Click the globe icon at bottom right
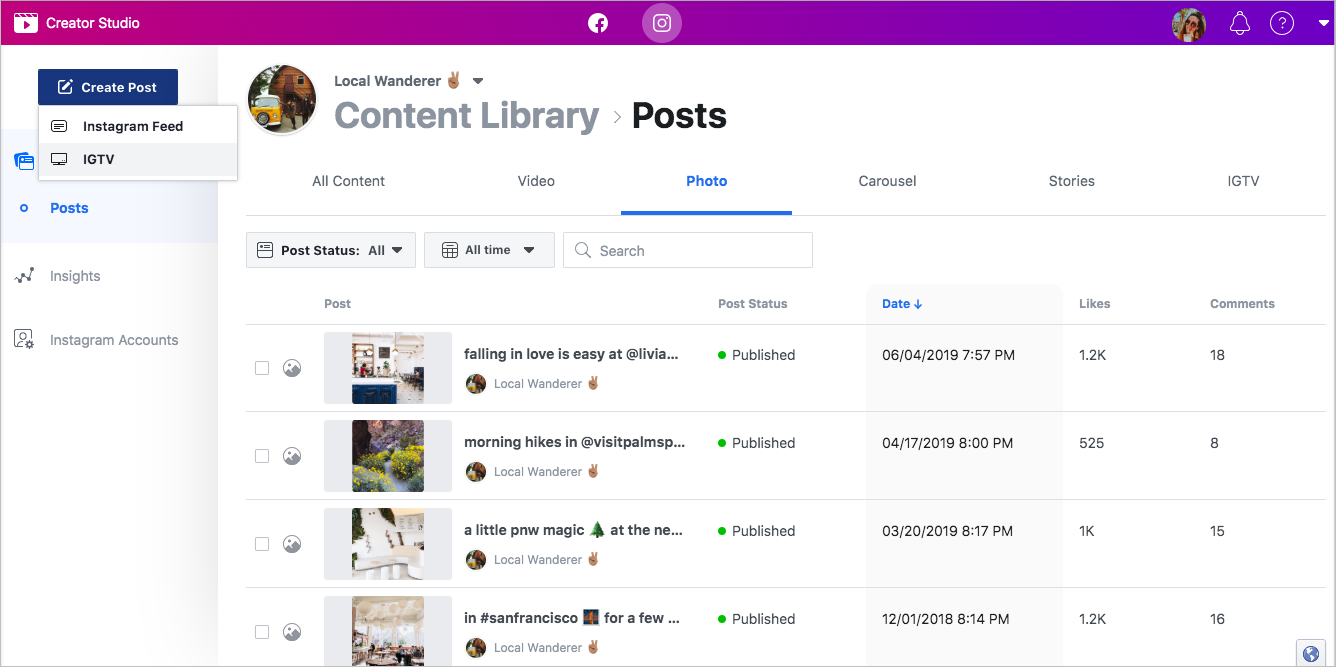Viewport: 1336px width, 667px height. (1310, 651)
